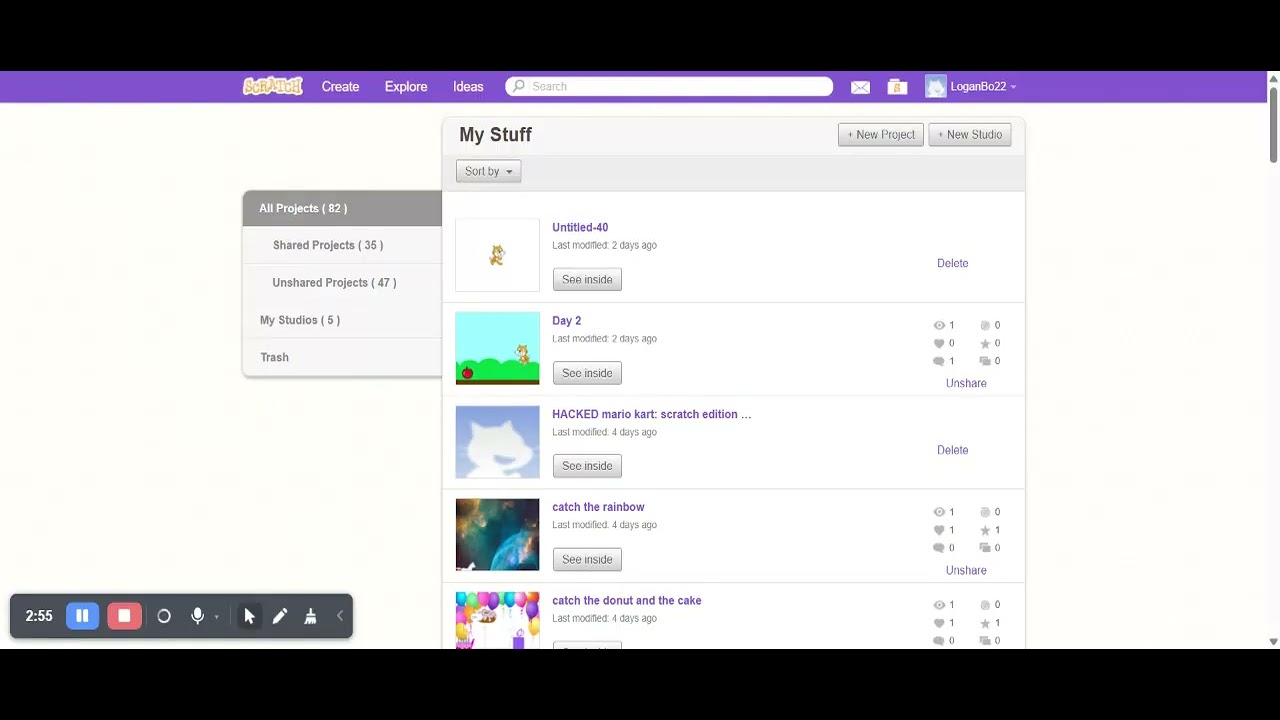
Task: Click the Scratch logo
Action: coord(272,86)
